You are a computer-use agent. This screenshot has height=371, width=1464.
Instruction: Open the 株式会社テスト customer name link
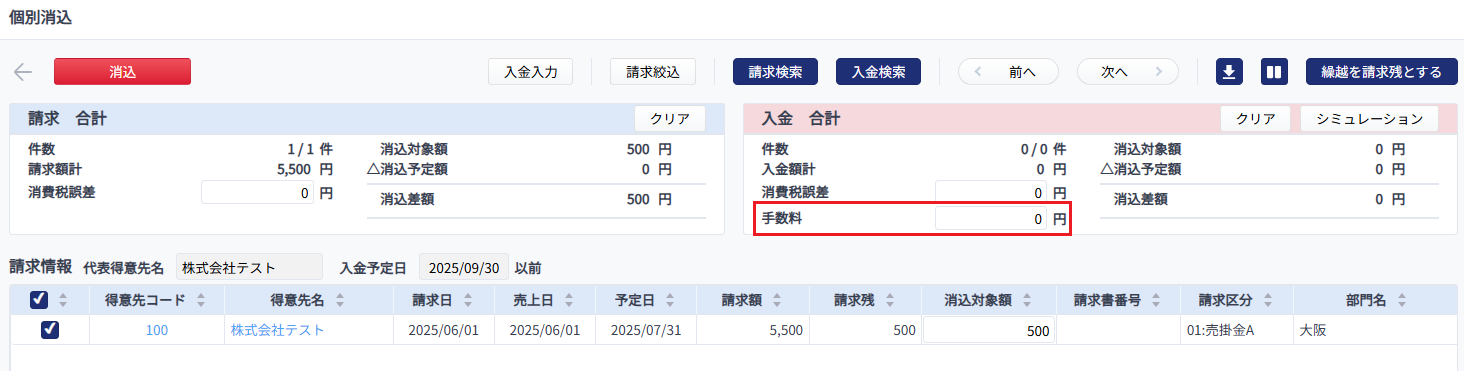coord(278,330)
